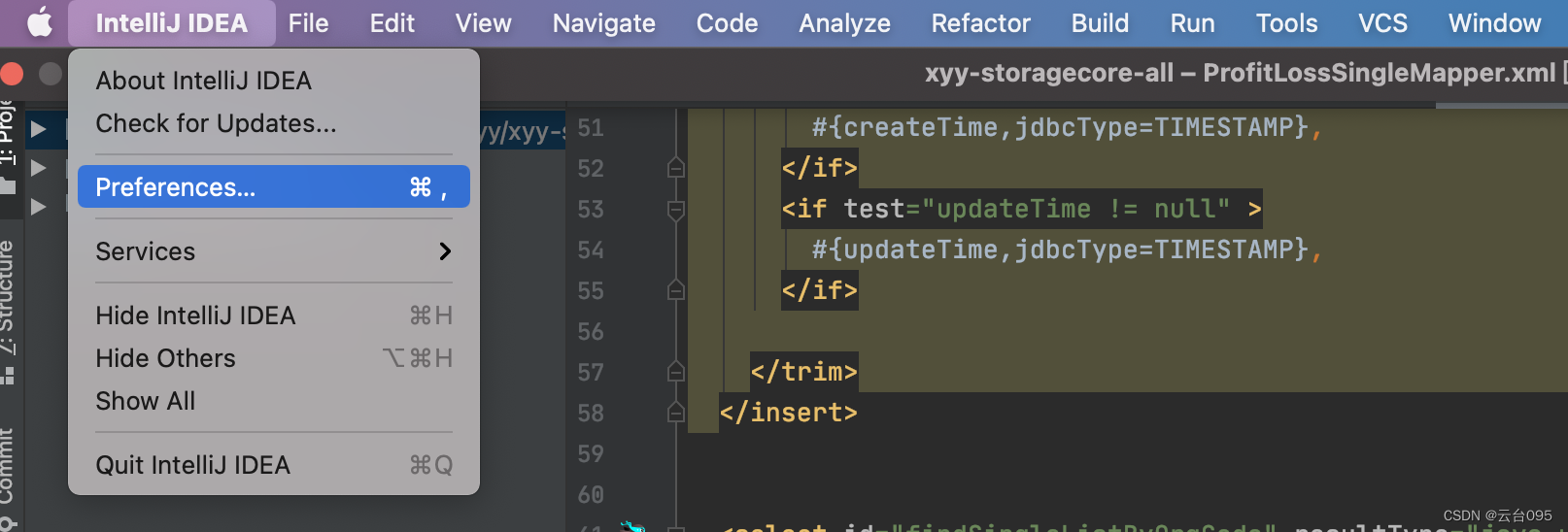This screenshot has height=532, width=1568.
Task: Click line number 56 in gutter
Action: tap(591, 332)
